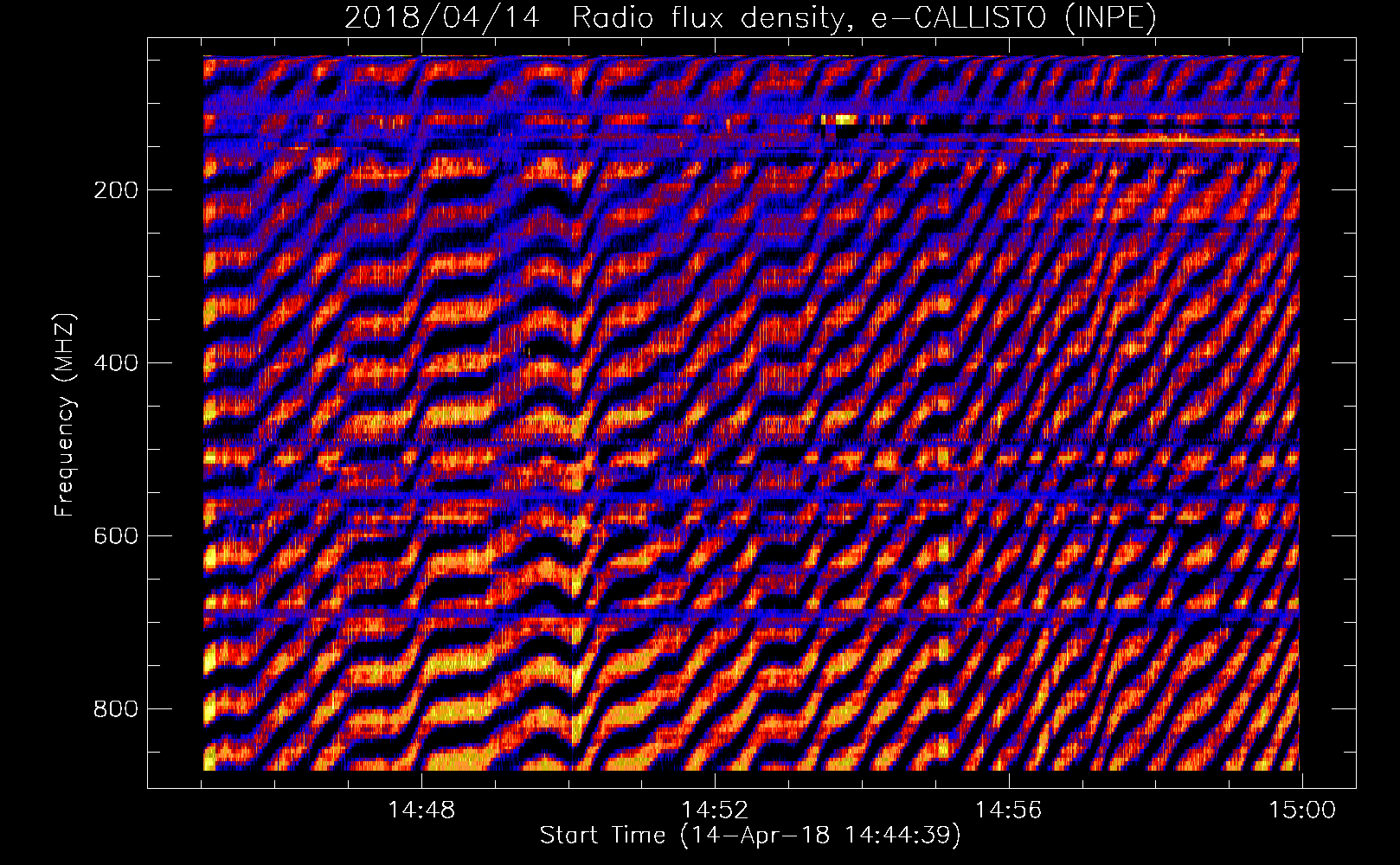Select the 15:00 time tick label
Viewport: 1400px width, 865px height.
pos(1301,811)
